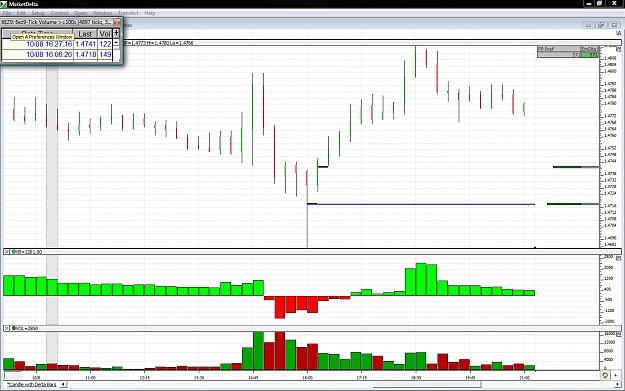Click the tallest red volume bar
625x391 pixels.
point(280,351)
